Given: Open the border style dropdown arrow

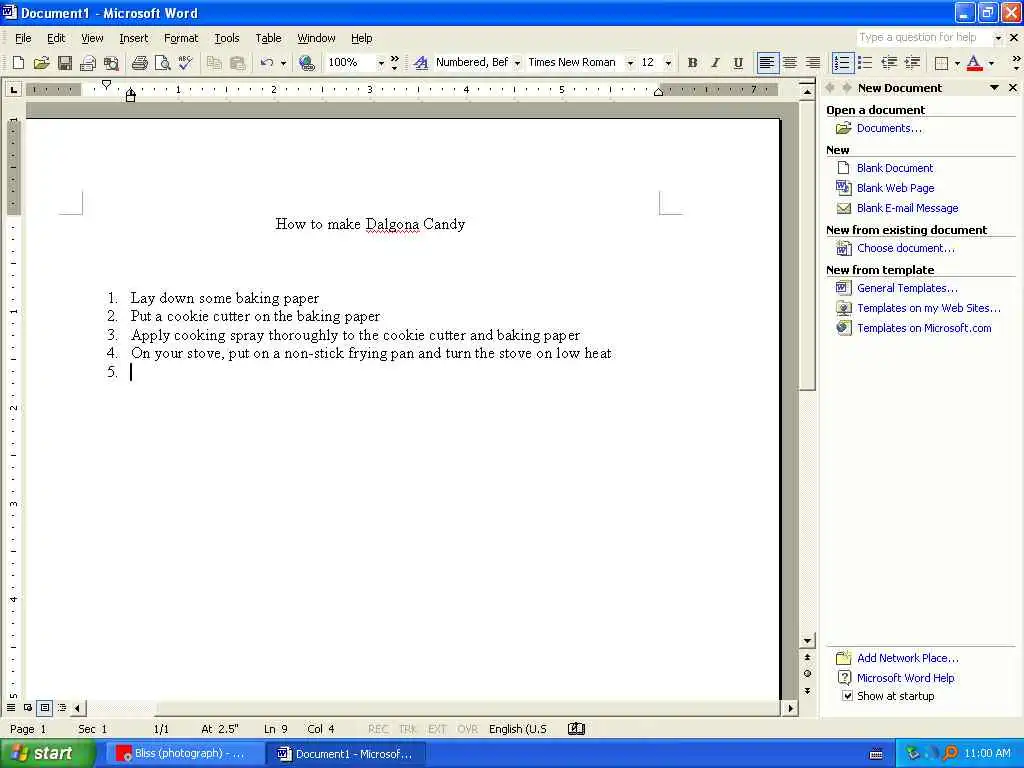Looking at the screenshot, I should 957,63.
